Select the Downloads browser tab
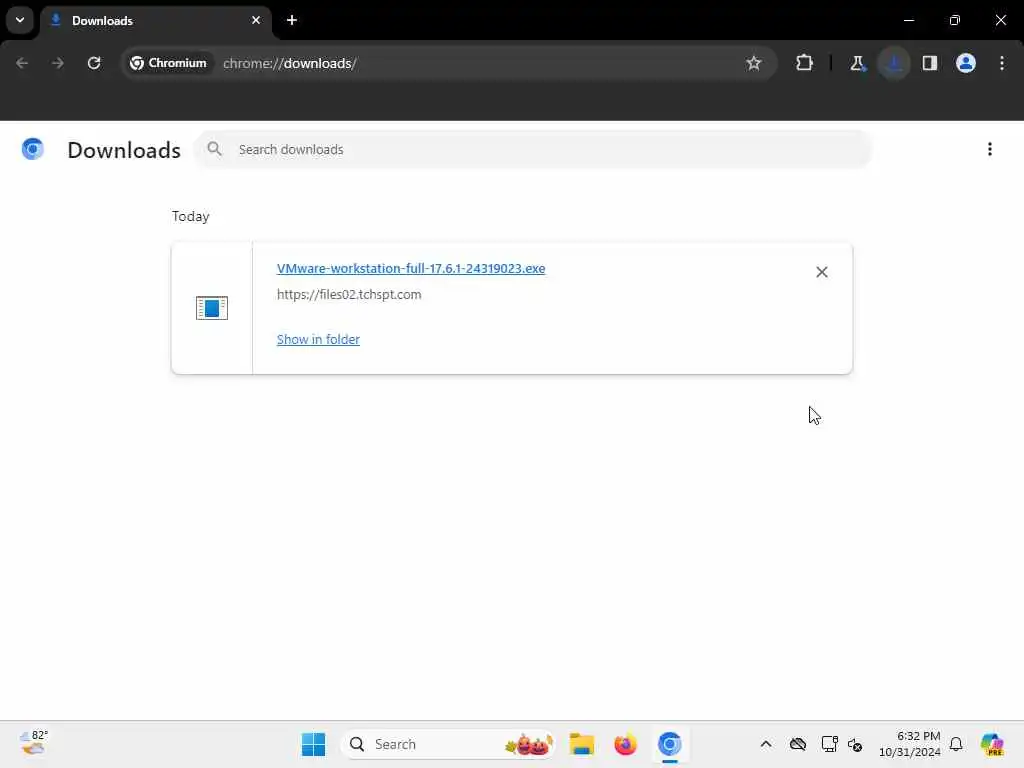Screen dimensions: 1024x768 pos(155,20)
